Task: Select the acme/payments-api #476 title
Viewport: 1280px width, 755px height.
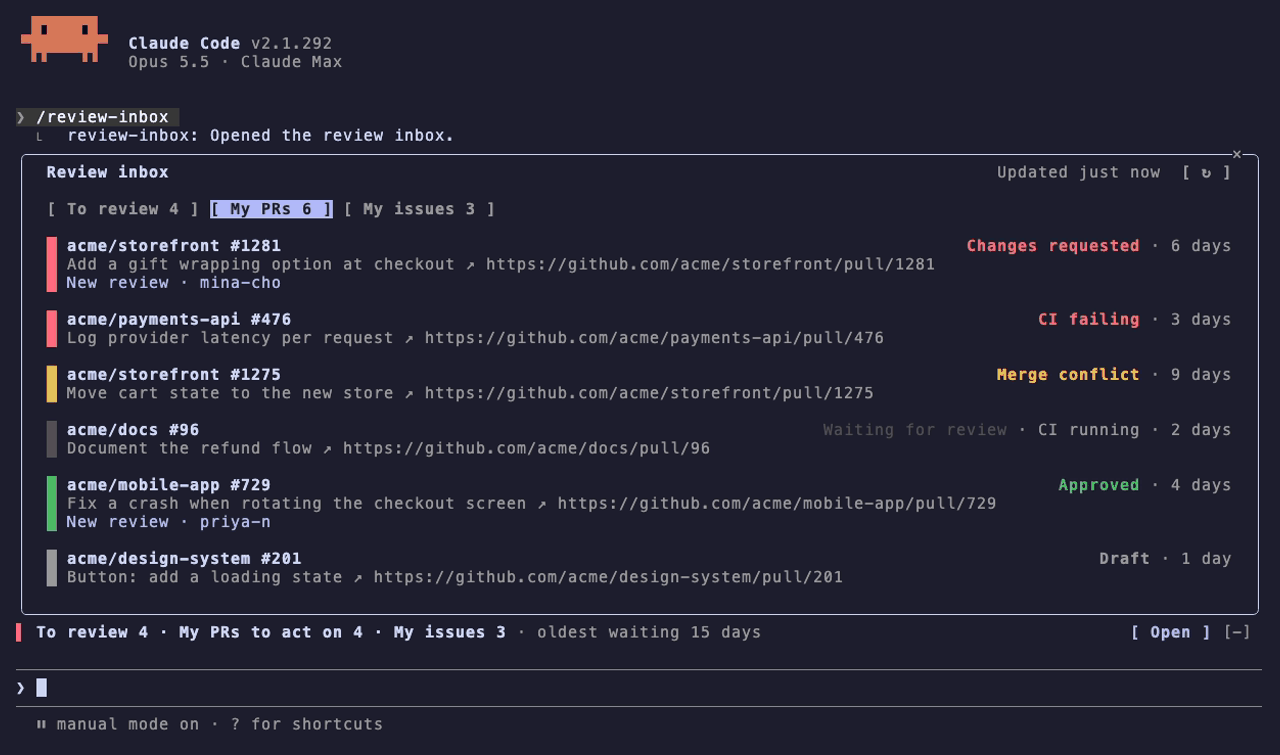Action: pyautogui.click(x=179, y=320)
